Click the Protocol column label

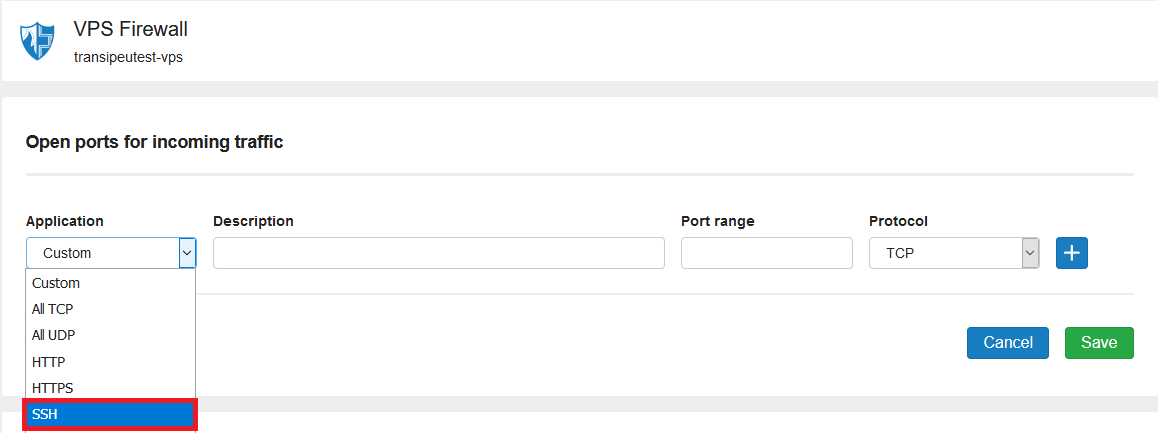point(898,221)
